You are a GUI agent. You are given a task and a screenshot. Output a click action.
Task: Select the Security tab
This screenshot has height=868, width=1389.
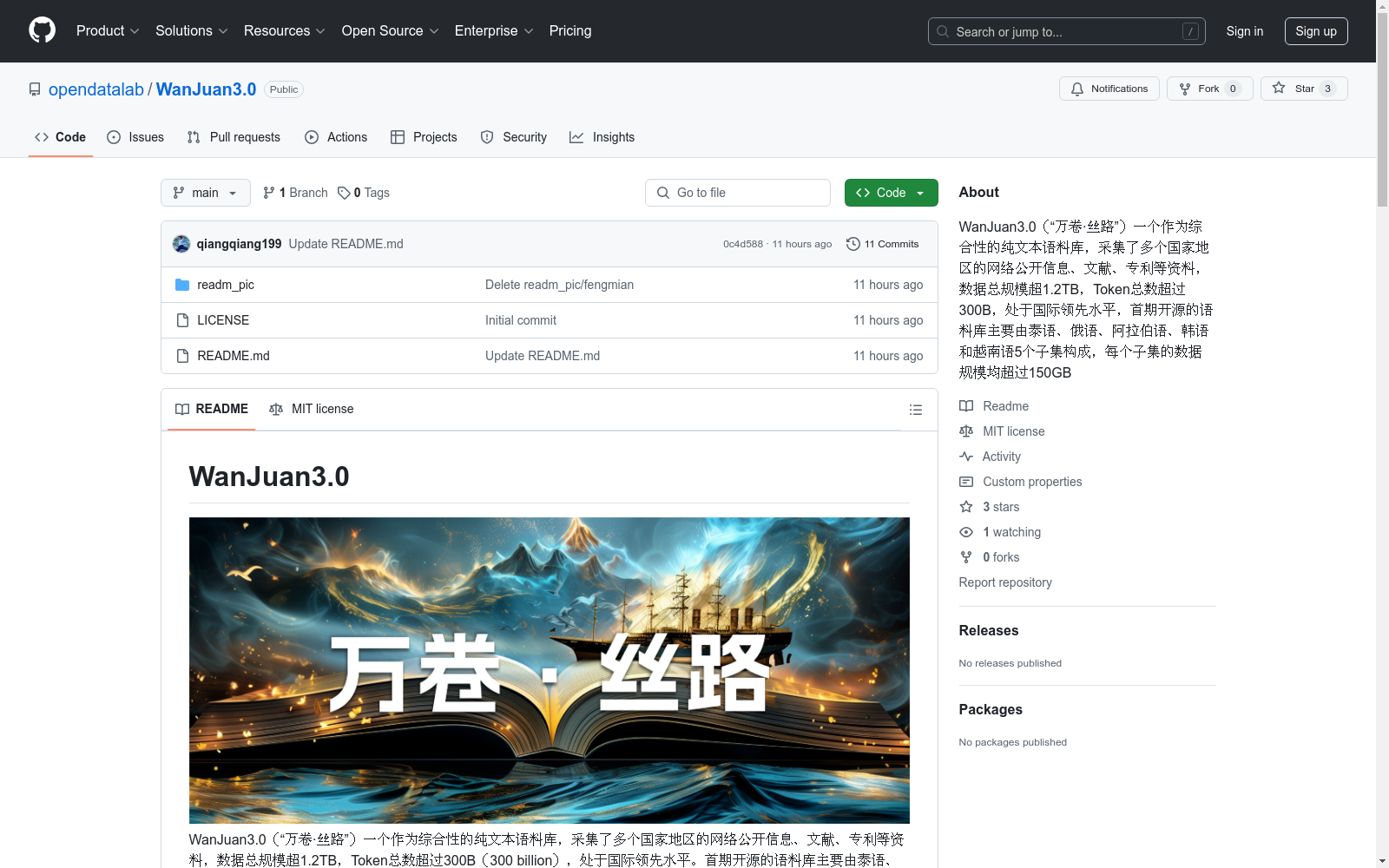click(514, 137)
